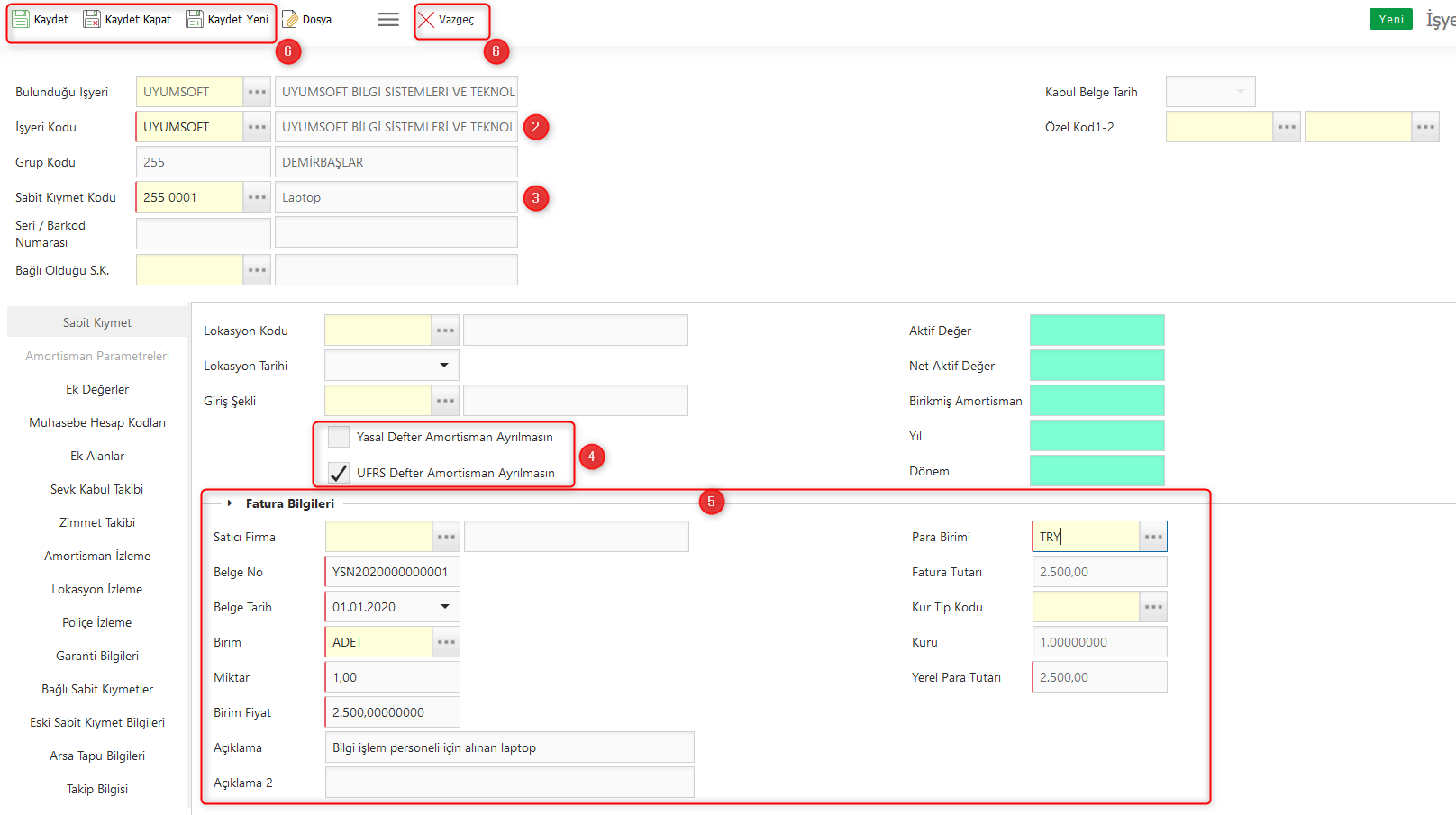
Task: Open the Lokasyon Tarihi dropdown
Action: 444,366
